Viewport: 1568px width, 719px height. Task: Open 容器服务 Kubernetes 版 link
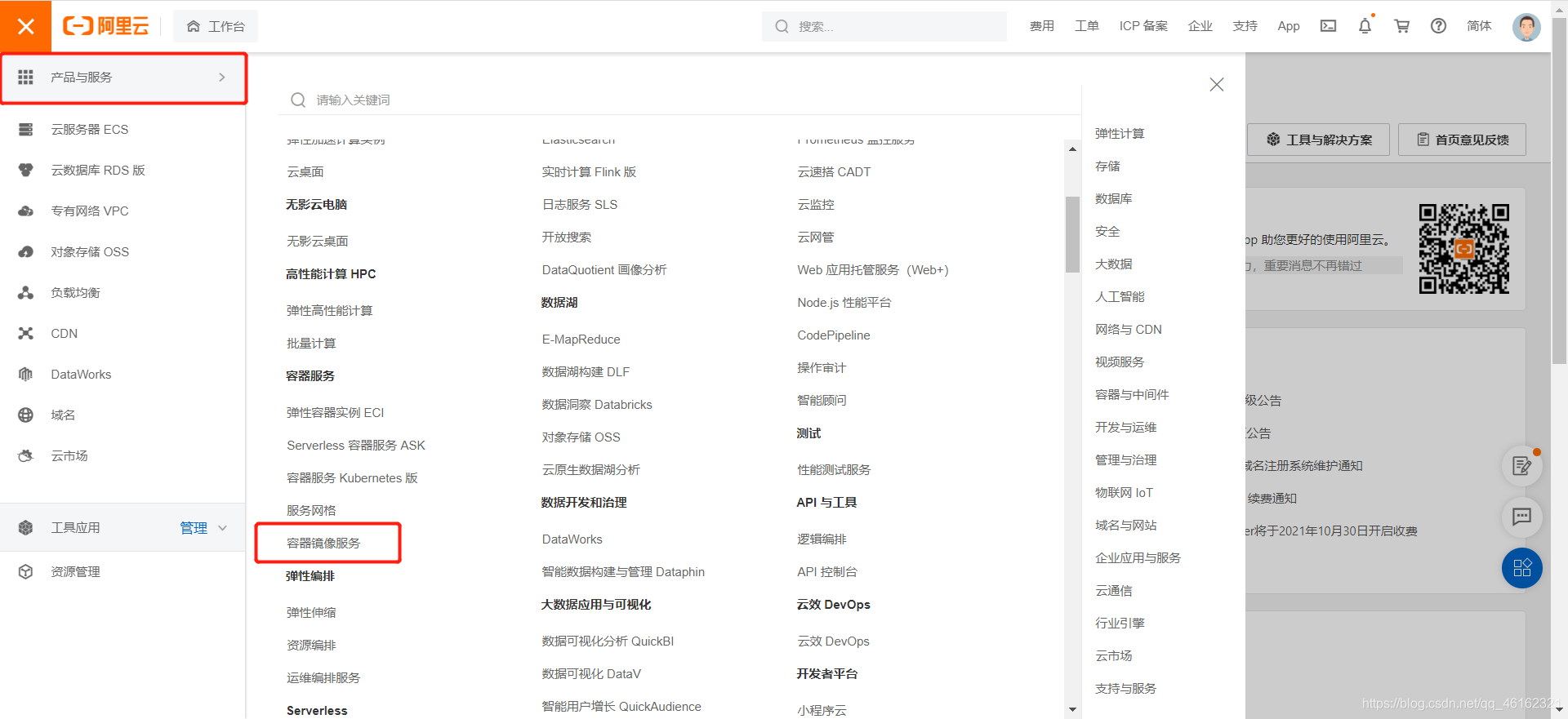352,478
